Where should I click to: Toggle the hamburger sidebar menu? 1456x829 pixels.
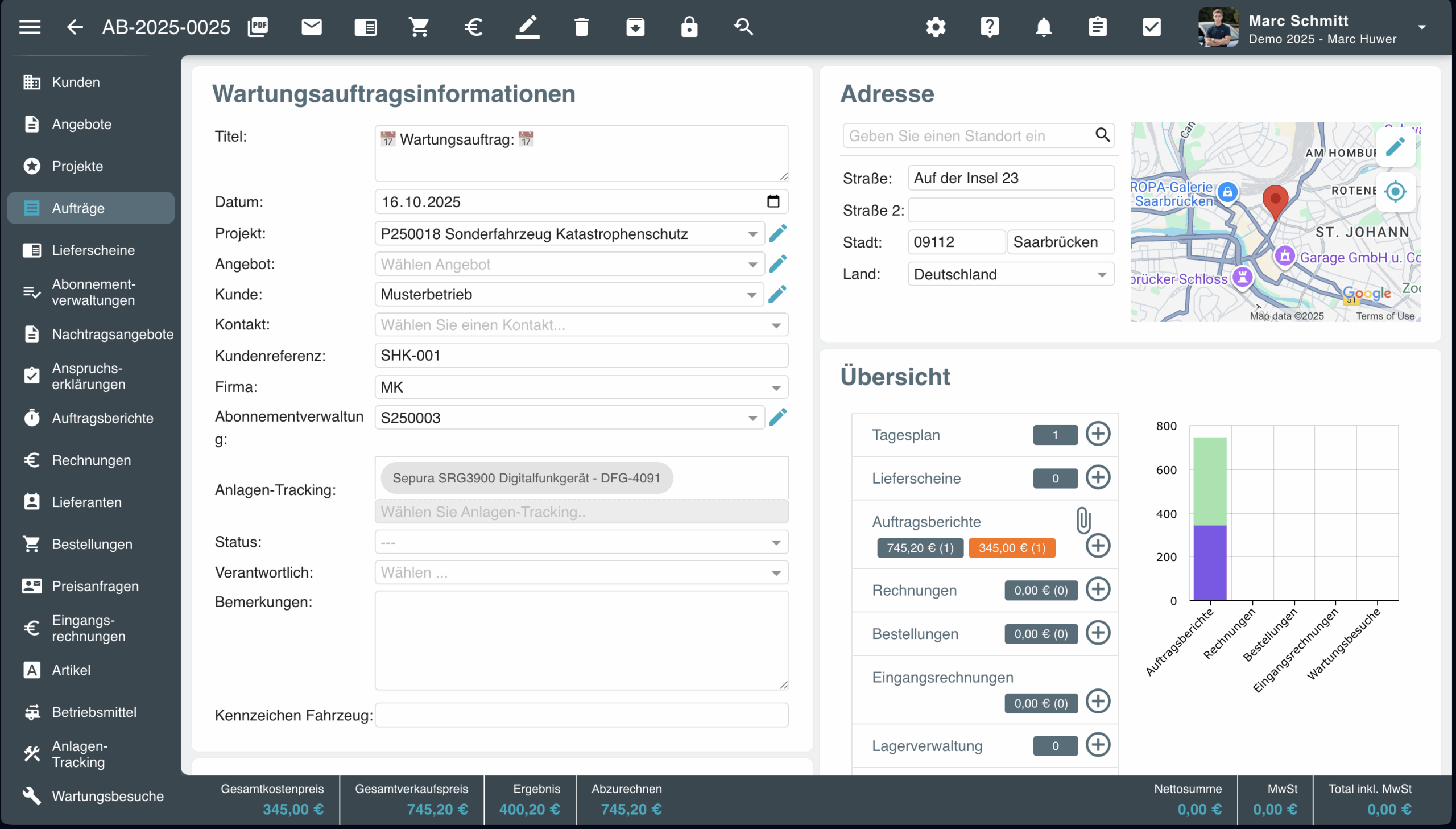click(30, 27)
